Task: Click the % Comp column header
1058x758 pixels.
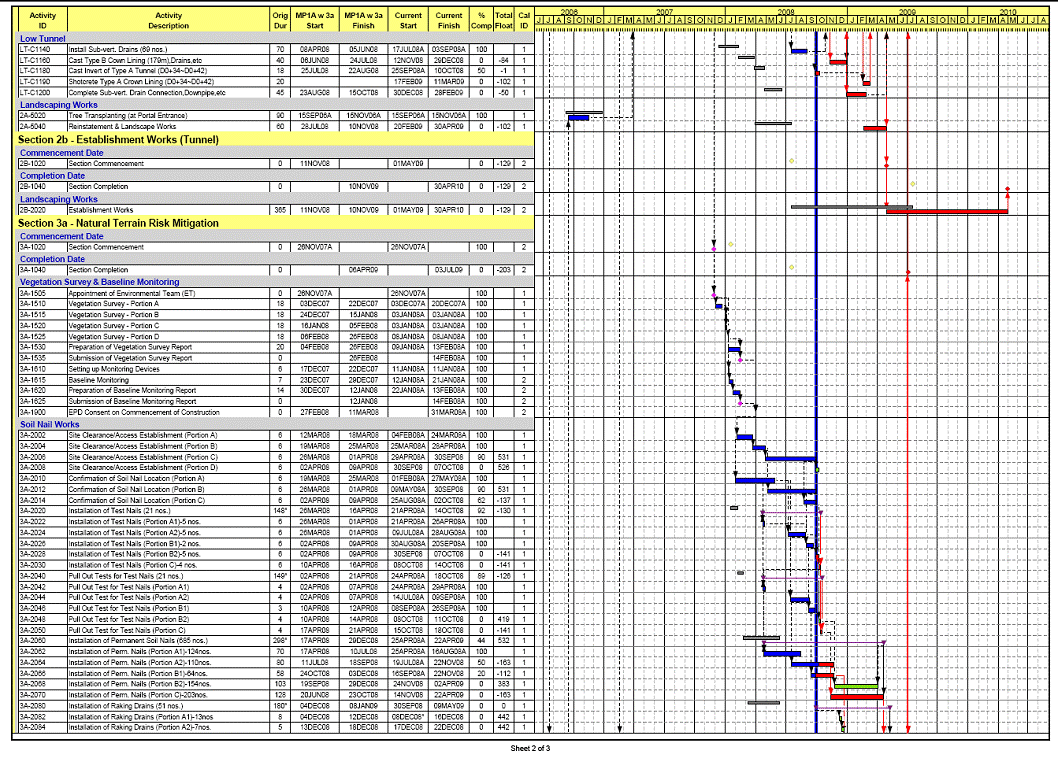Action: coord(482,20)
